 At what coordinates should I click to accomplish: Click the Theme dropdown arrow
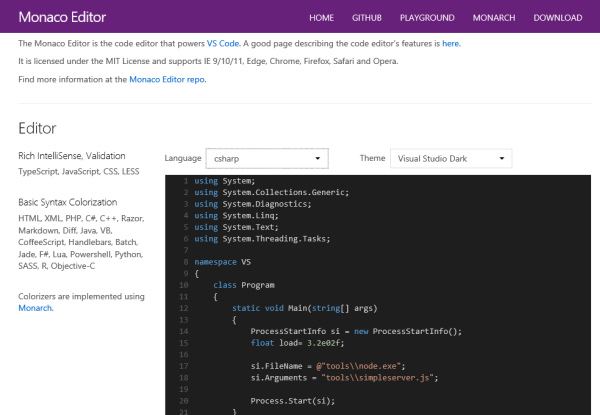pos(501,158)
